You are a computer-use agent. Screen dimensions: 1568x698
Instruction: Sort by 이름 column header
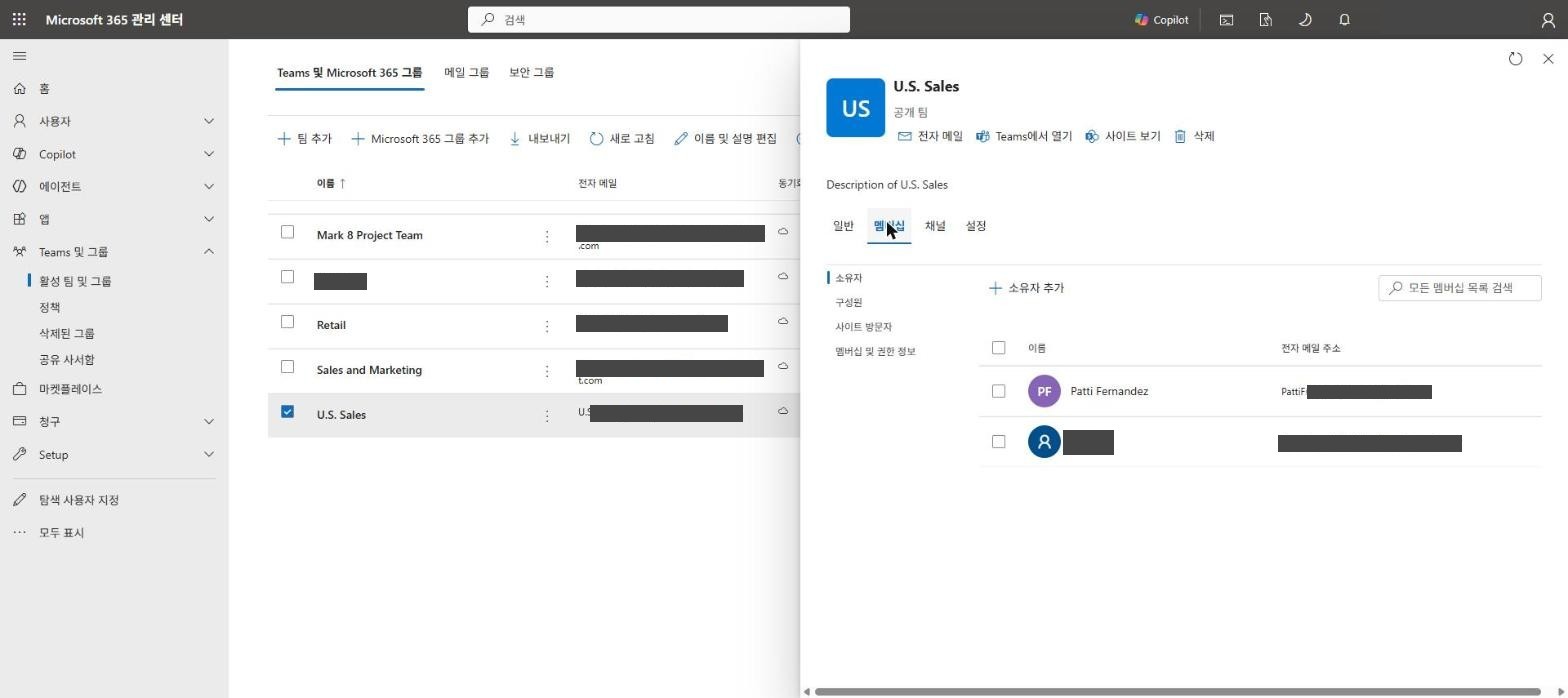coord(331,183)
